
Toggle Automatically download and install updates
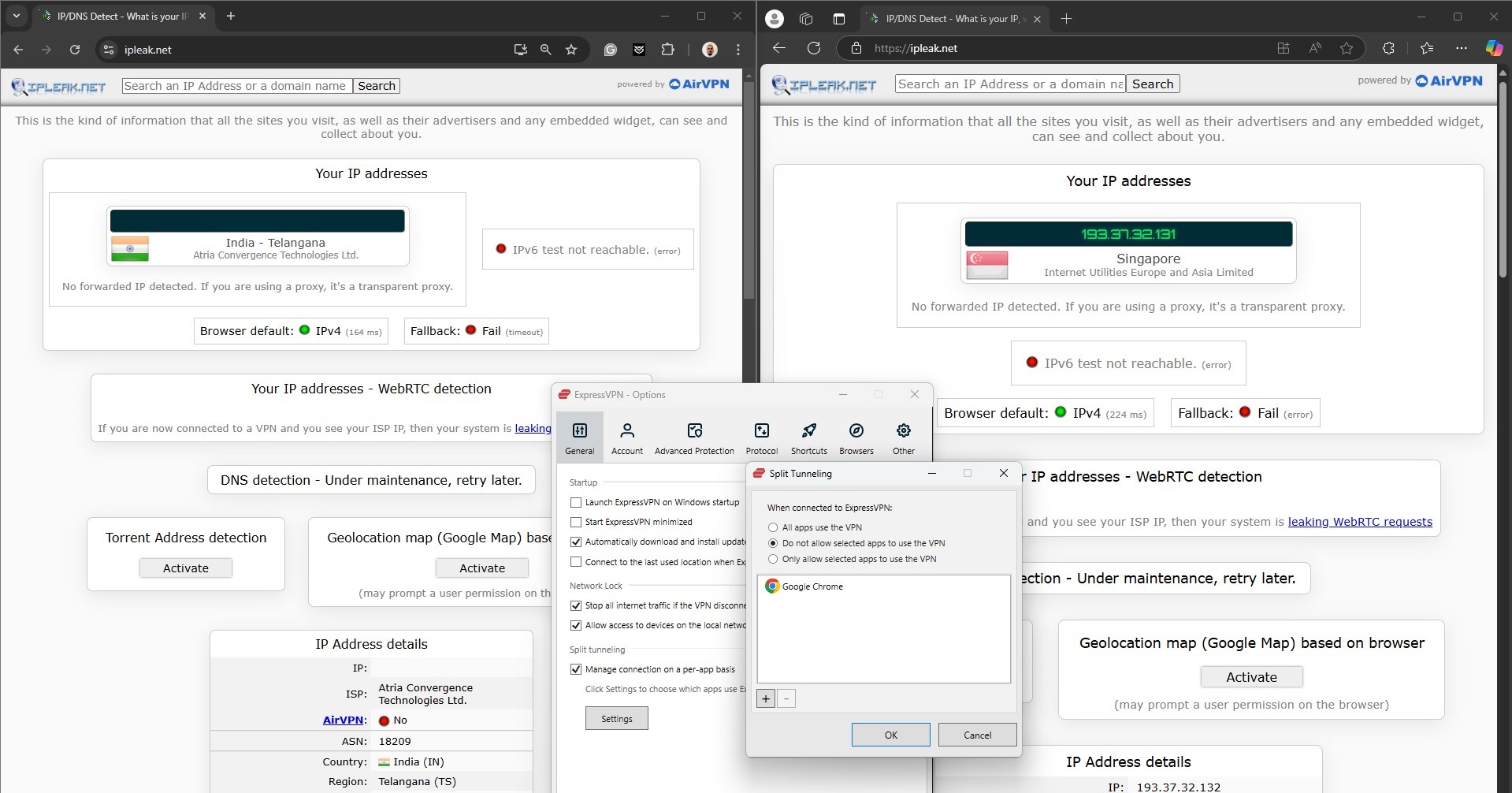click(x=576, y=542)
